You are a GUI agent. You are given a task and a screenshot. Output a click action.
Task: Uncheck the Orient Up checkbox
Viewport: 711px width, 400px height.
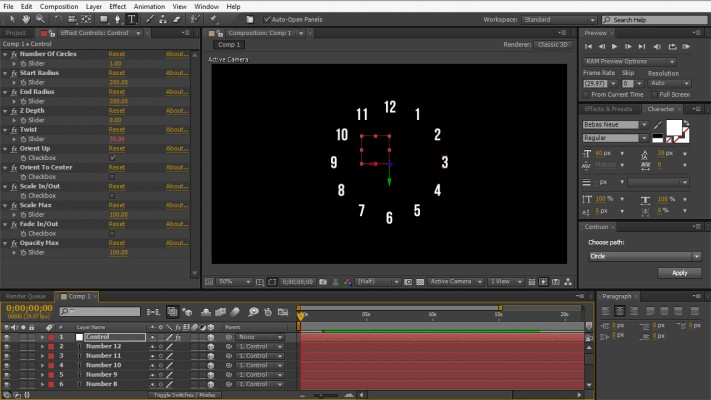[x=113, y=158]
